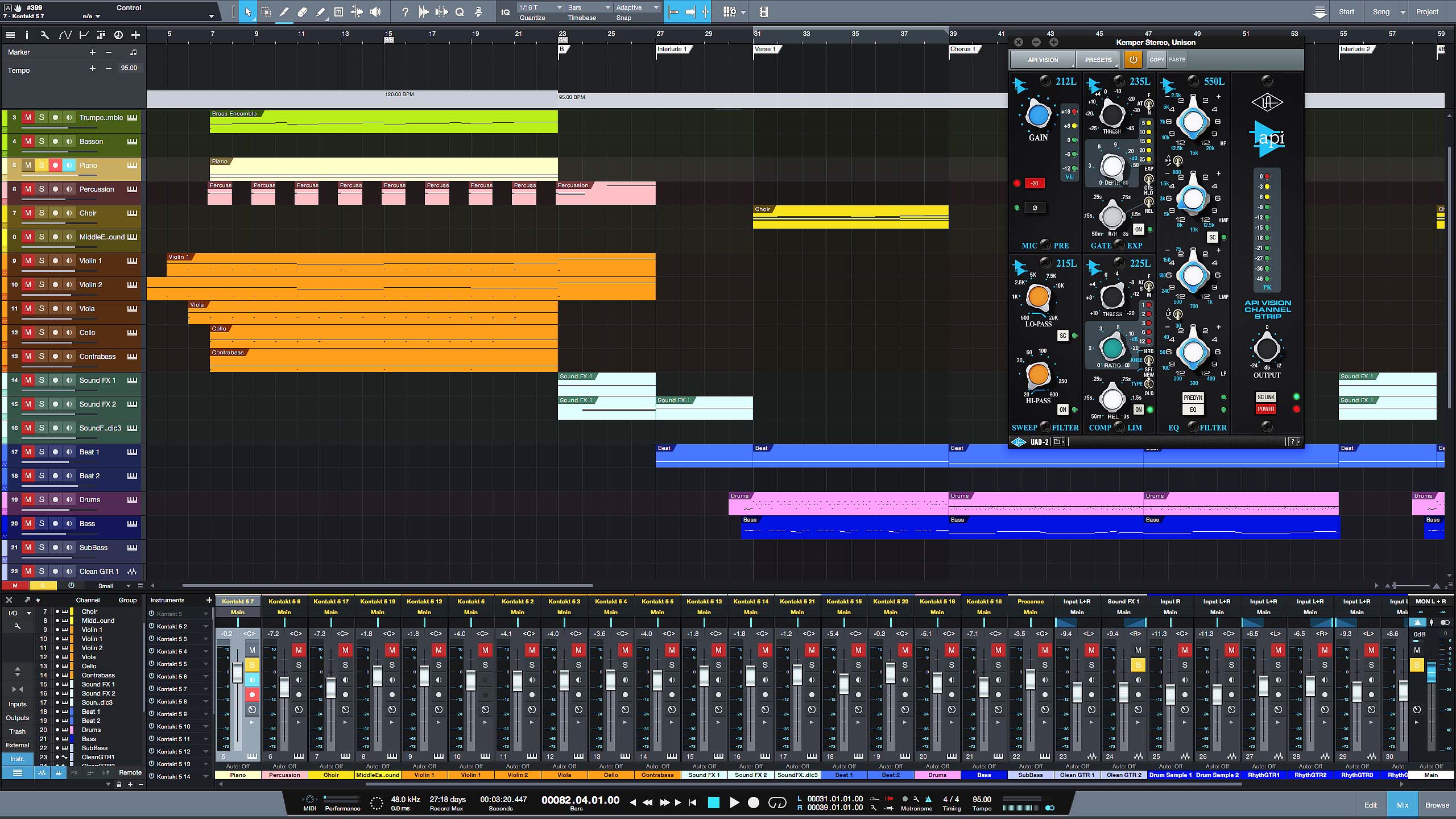Image resolution: width=1456 pixels, height=819 pixels.
Task: Toggle monitor on the Bass track
Action: 69,523
